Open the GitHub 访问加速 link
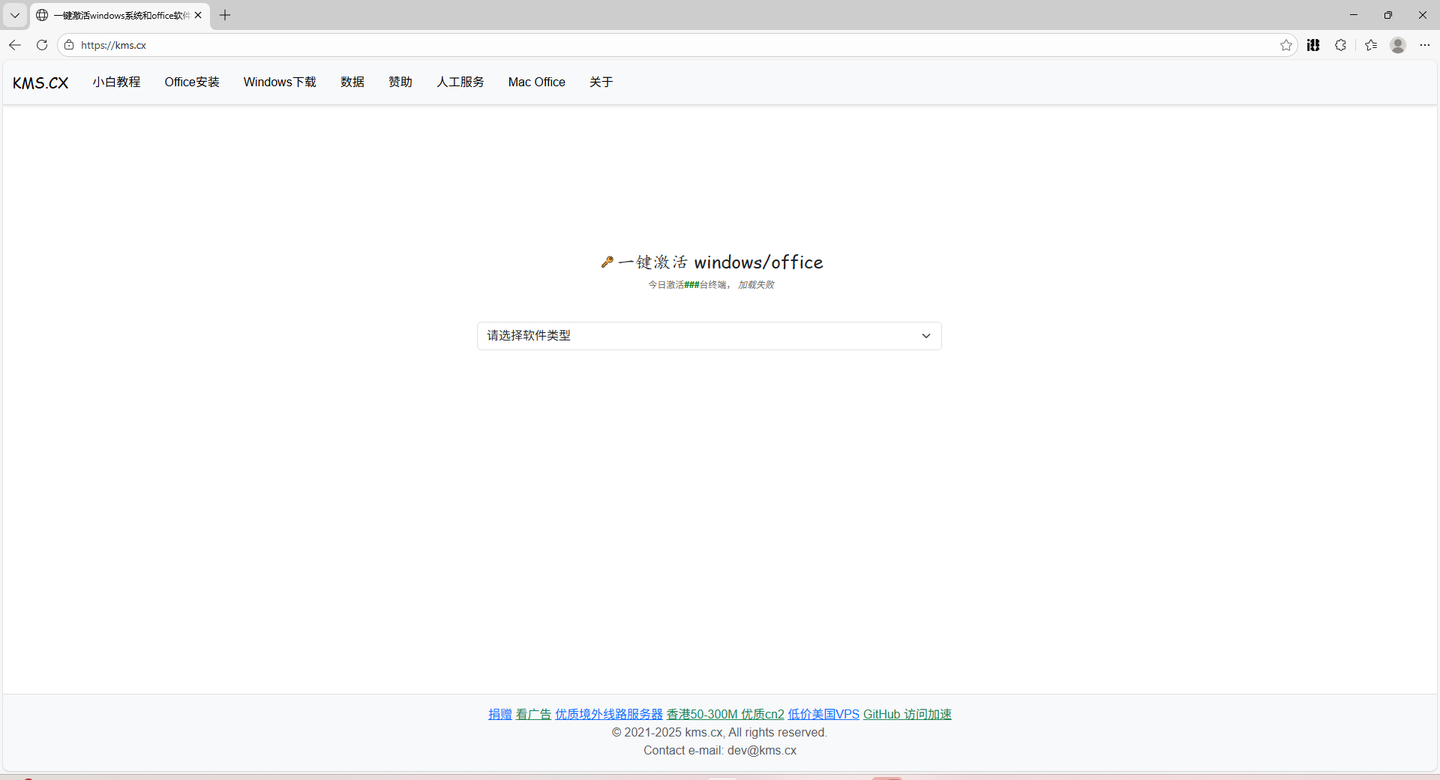The width and height of the screenshot is (1440, 780). [x=907, y=714]
